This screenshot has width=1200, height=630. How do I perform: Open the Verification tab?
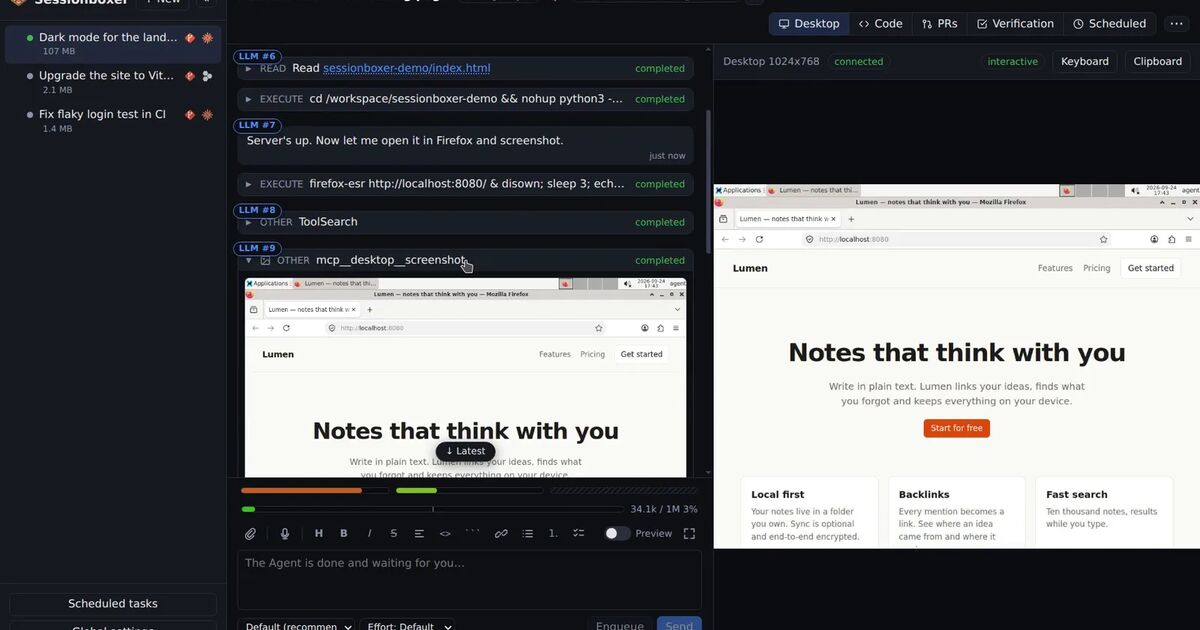click(1015, 24)
